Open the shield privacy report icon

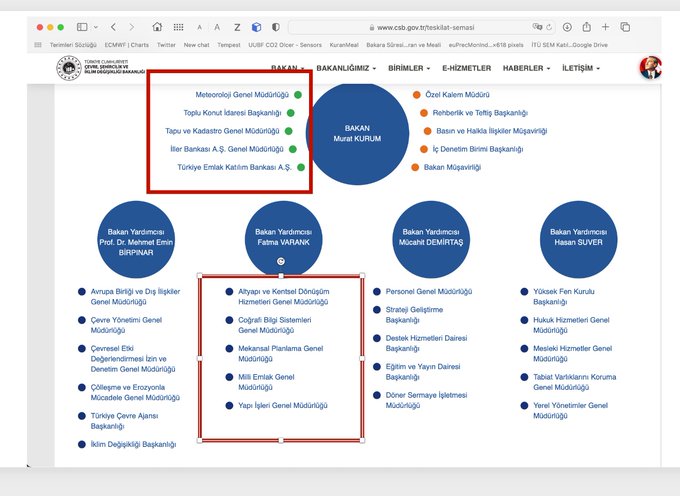[x=275, y=27]
